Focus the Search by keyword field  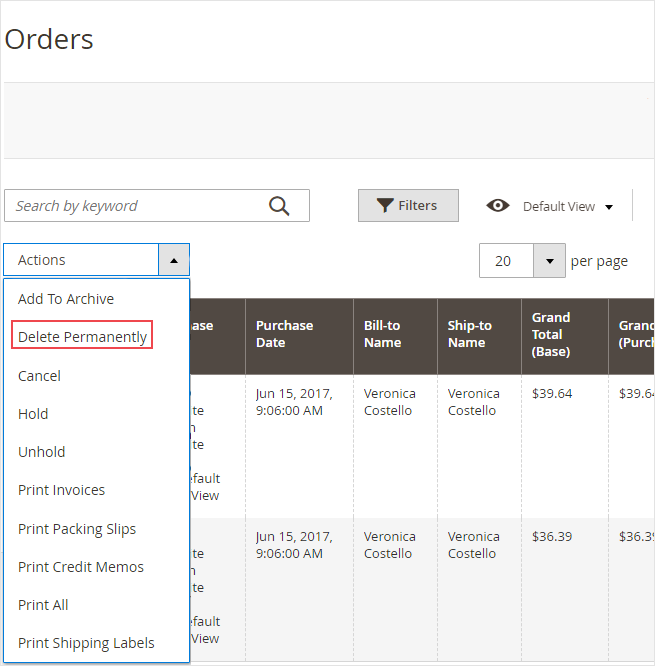[135, 206]
